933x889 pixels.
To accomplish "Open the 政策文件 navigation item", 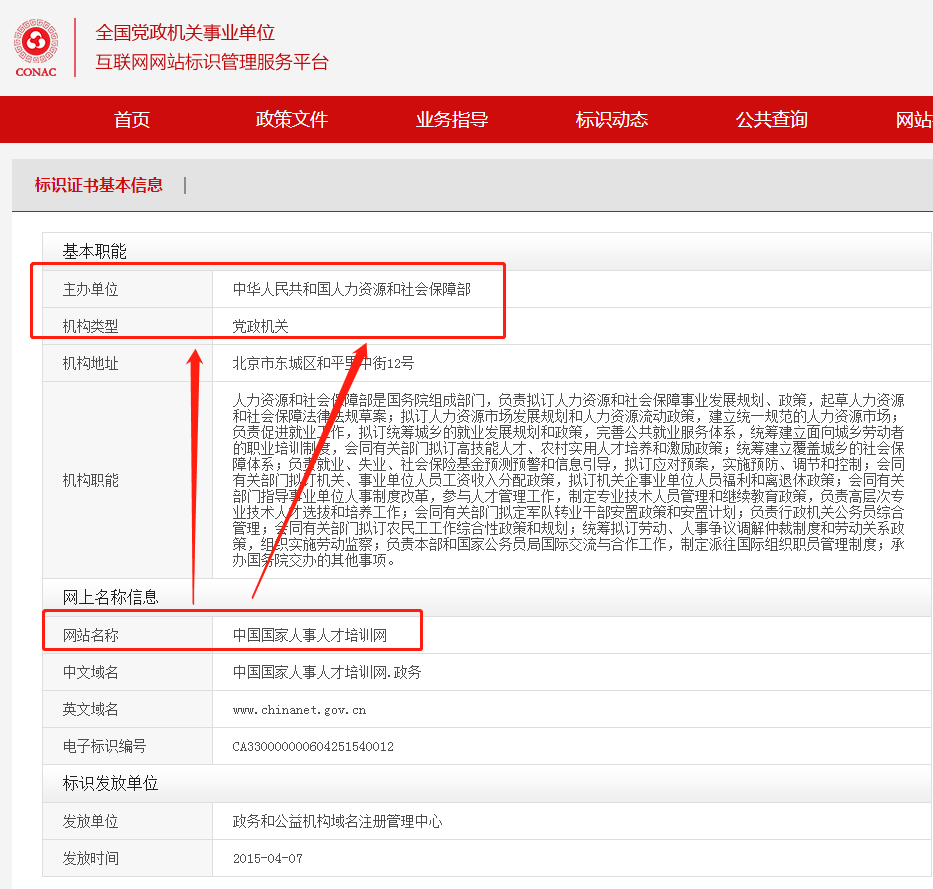I will [292, 120].
